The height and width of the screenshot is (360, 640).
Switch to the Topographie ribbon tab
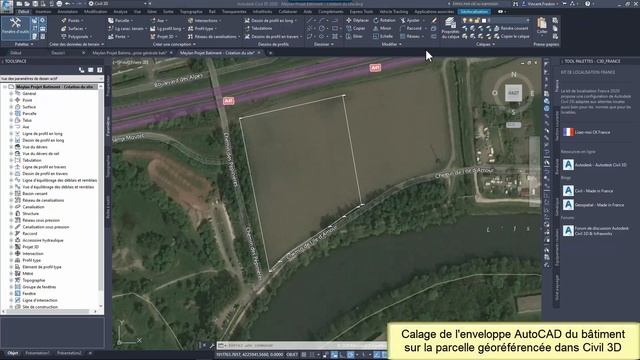[191, 12]
